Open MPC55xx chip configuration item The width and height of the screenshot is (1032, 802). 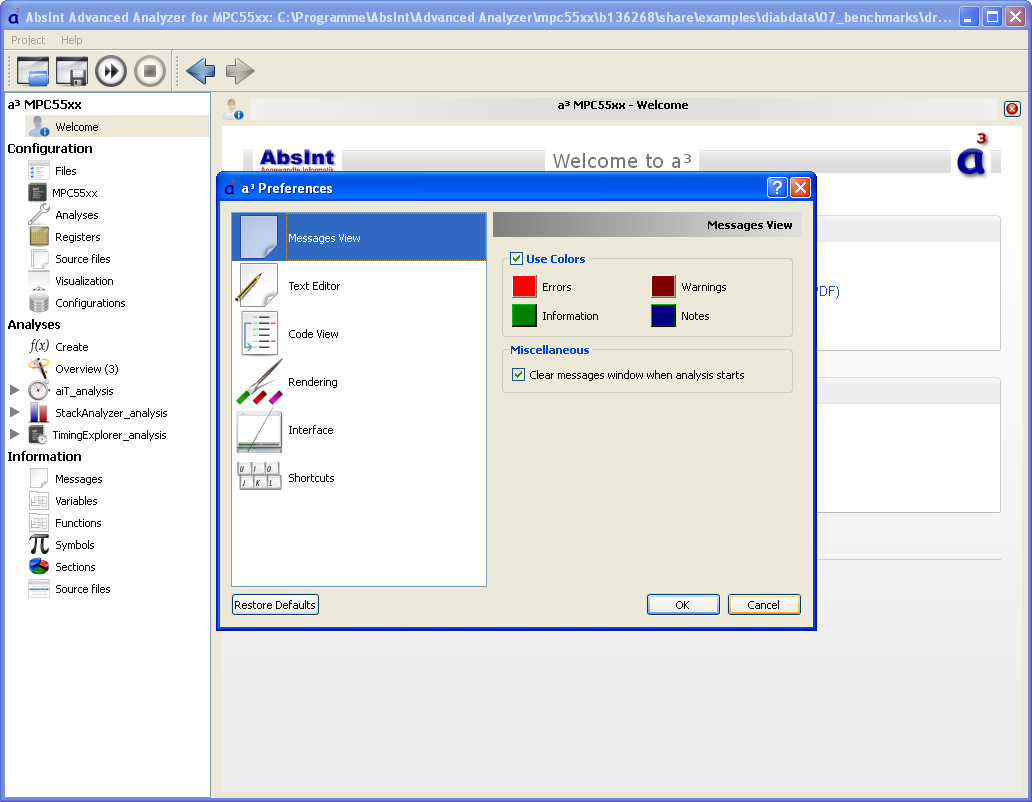click(x=74, y=193)
